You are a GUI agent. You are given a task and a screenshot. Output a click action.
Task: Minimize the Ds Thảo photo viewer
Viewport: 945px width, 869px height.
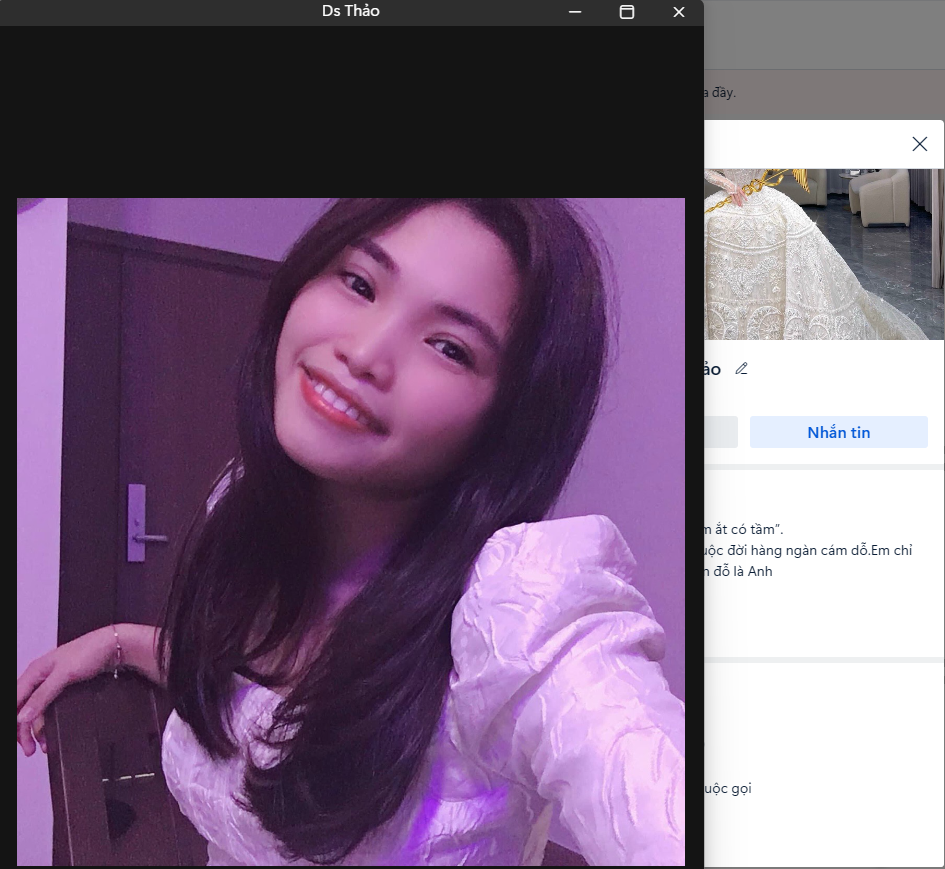click(575, 12)
